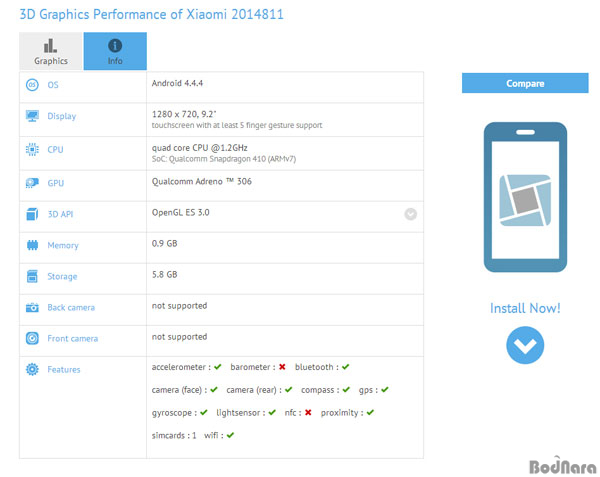Click the GPU card icon
This screenshot has width=600, height=477.
(x=32, y=183)
